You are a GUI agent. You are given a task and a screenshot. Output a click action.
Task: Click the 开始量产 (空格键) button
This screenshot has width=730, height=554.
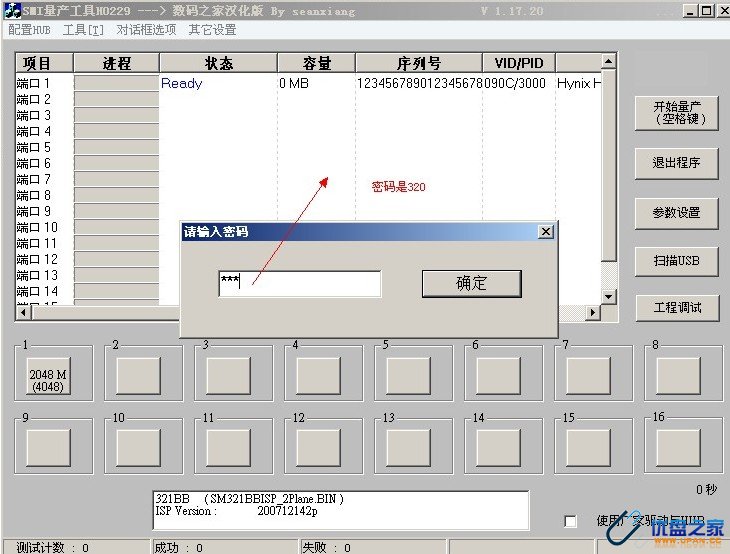pyautogui.click(x=679, y=113)
